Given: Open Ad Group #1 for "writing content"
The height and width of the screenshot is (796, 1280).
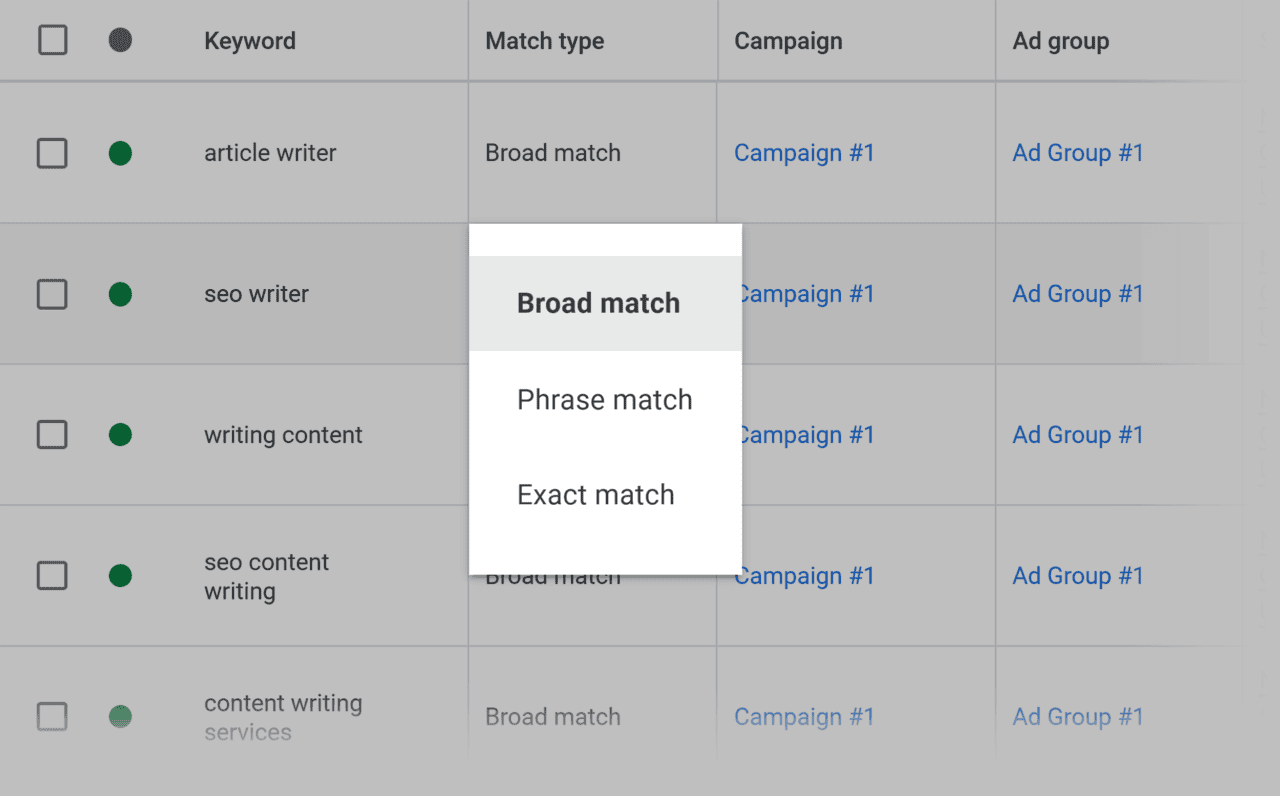Looking at the screenshot, I should (x=1078, y=434).
